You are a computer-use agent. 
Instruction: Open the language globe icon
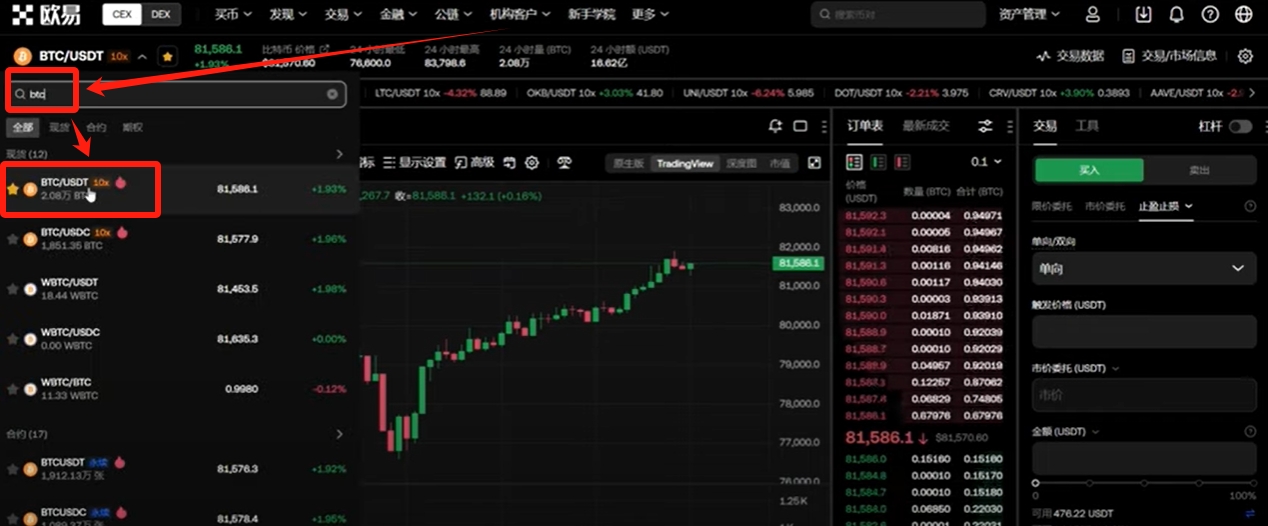(1243, 15)
